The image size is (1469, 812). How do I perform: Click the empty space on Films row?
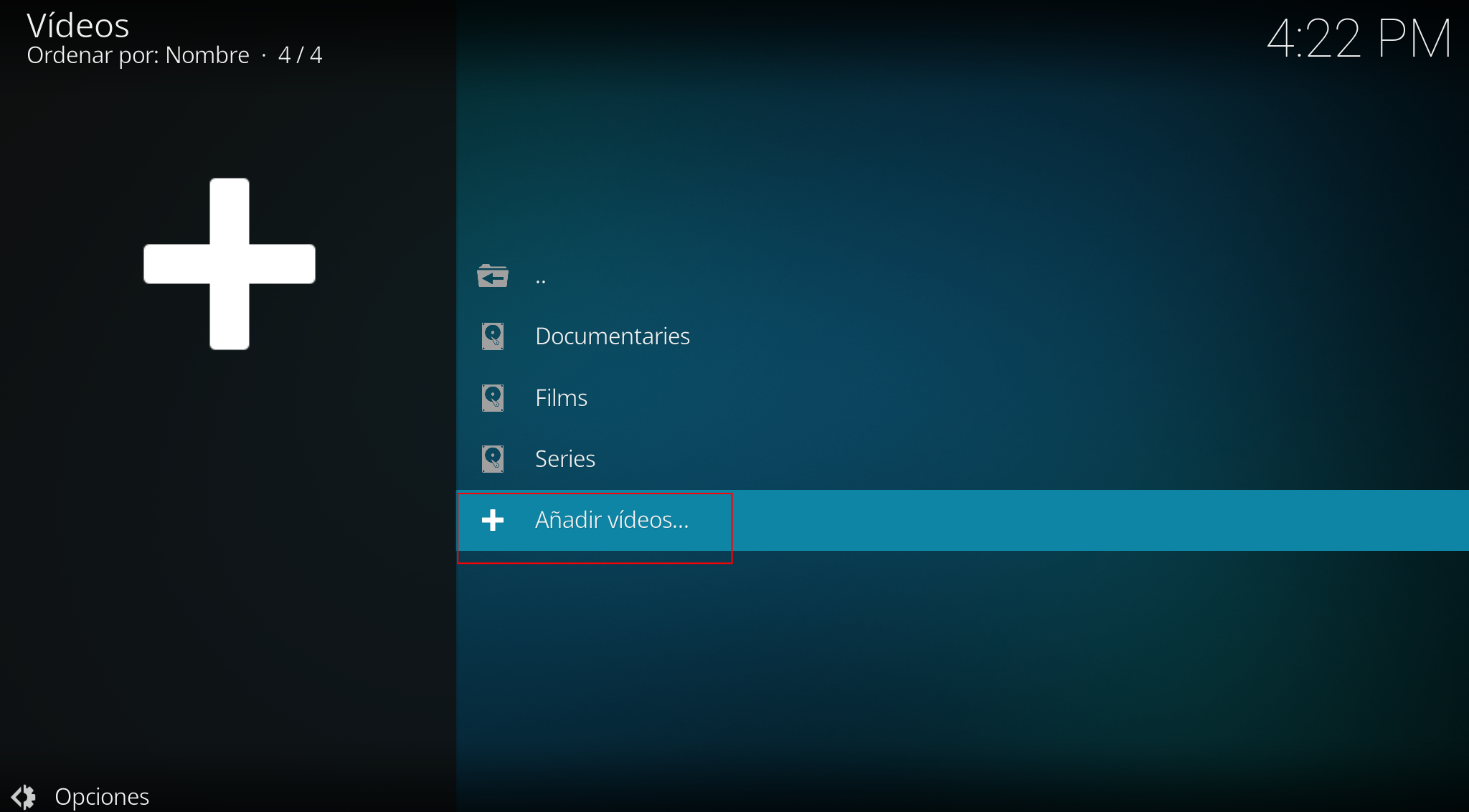tap(1004, 398)
